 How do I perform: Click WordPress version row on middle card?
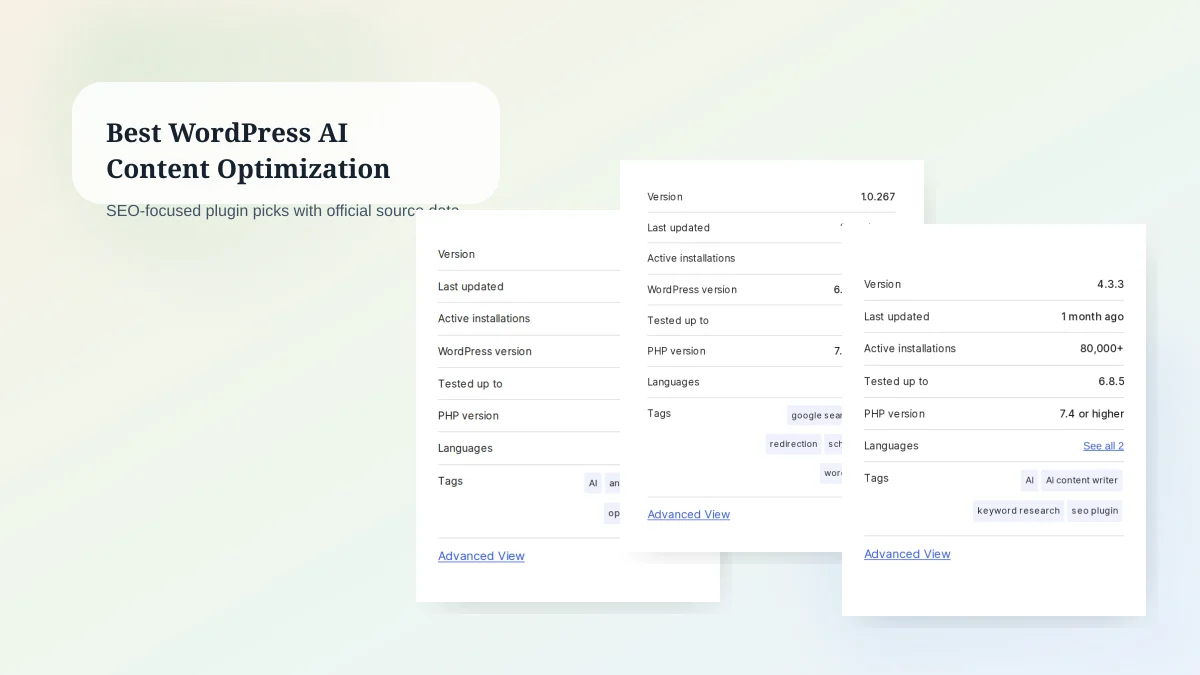tap(692, 289)
